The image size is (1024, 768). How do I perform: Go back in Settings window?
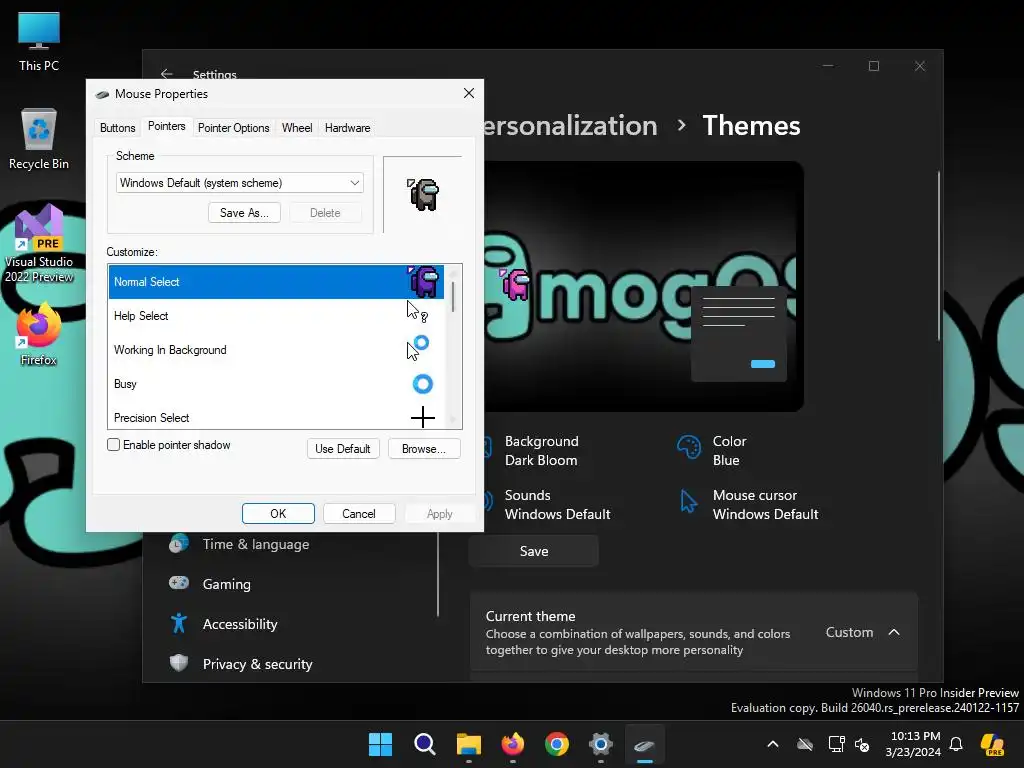pos(167,74)
